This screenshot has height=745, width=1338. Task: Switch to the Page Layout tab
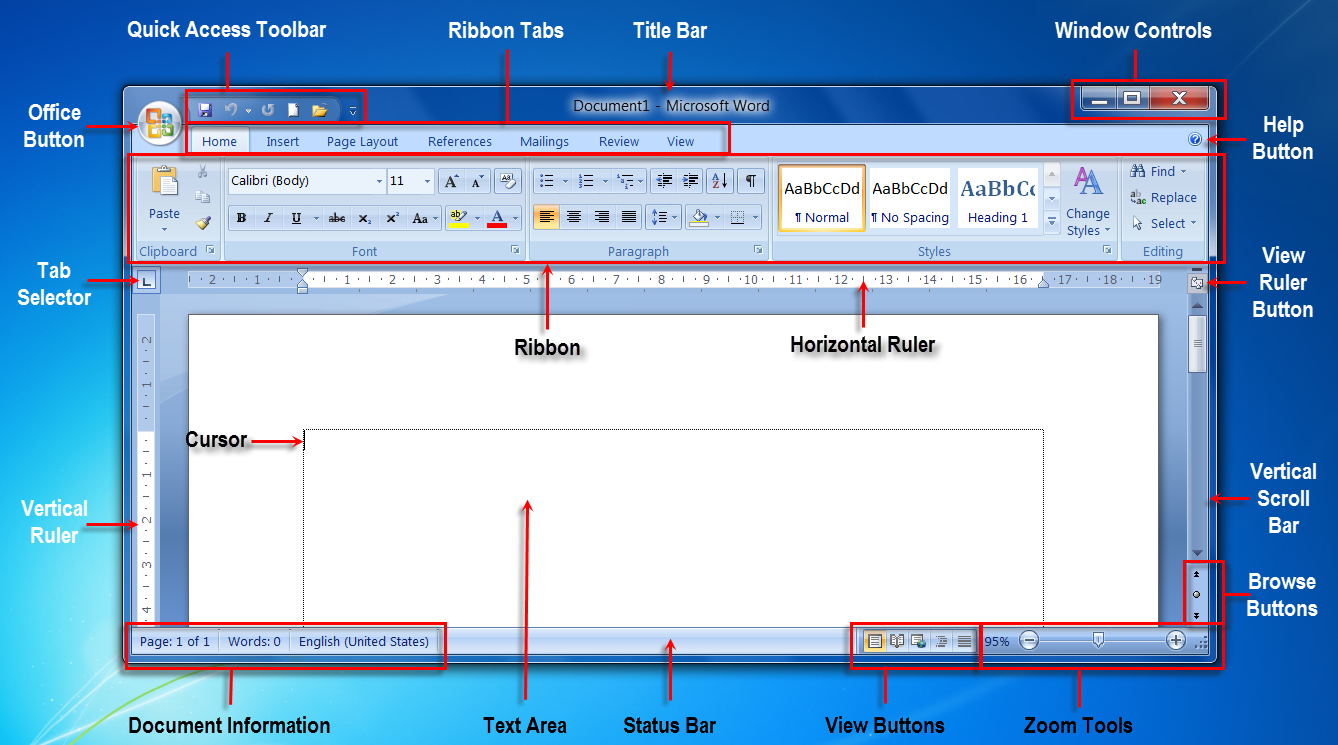click(x=362, y=141)
